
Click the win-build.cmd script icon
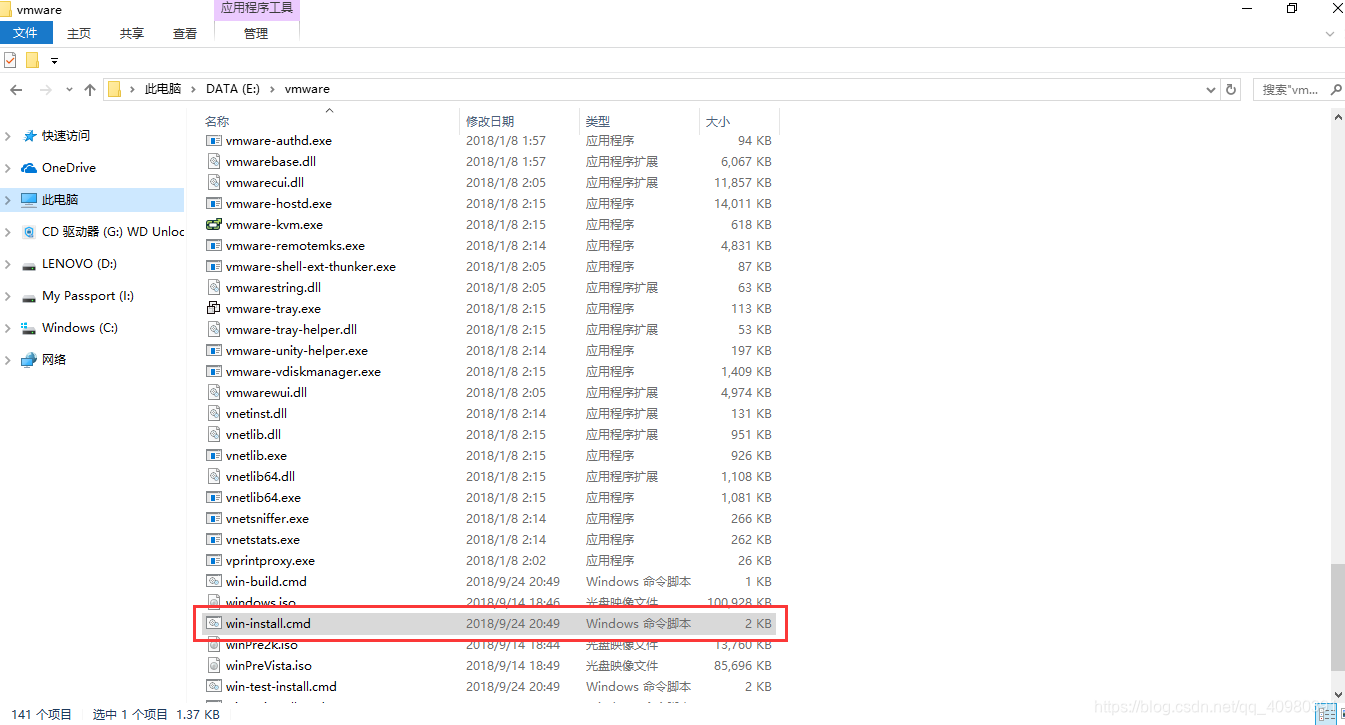pos(213,582)
